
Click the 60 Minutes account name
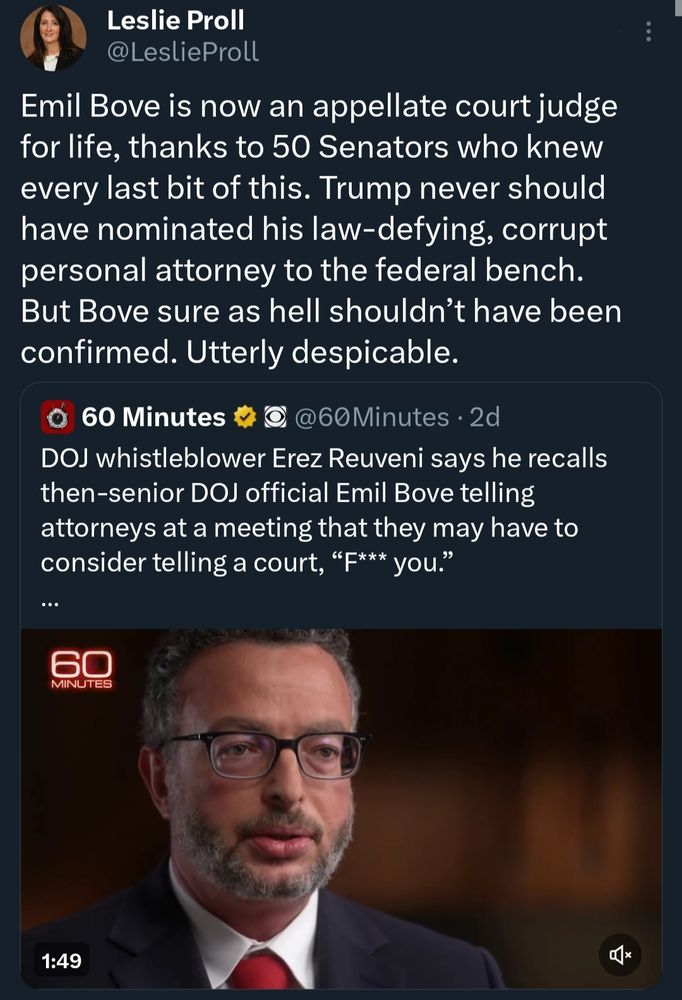tap(153, 417)
